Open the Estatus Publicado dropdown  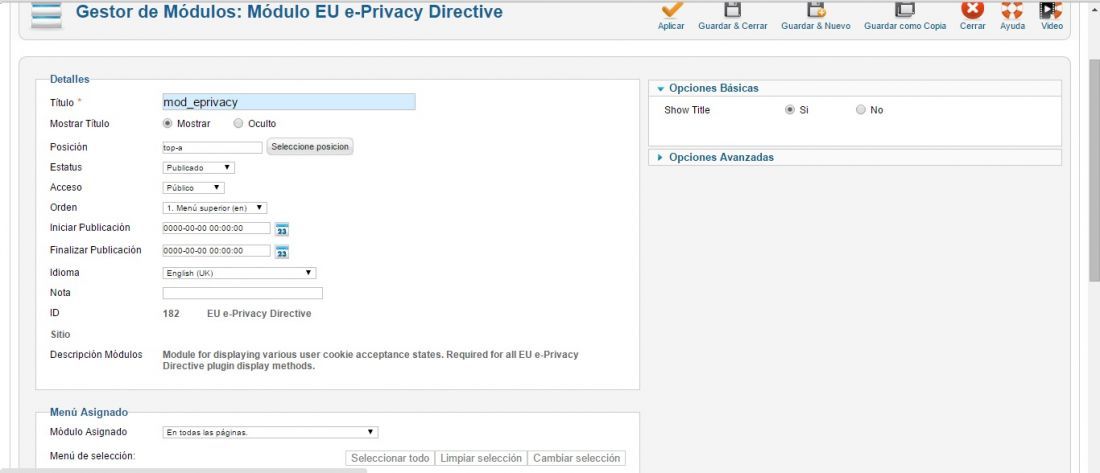[199, 168]
